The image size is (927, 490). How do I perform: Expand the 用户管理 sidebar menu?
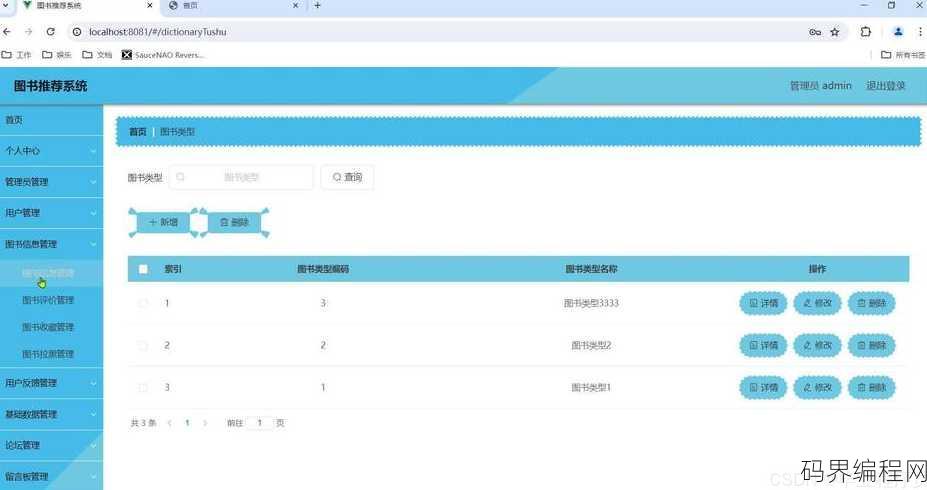51,213
